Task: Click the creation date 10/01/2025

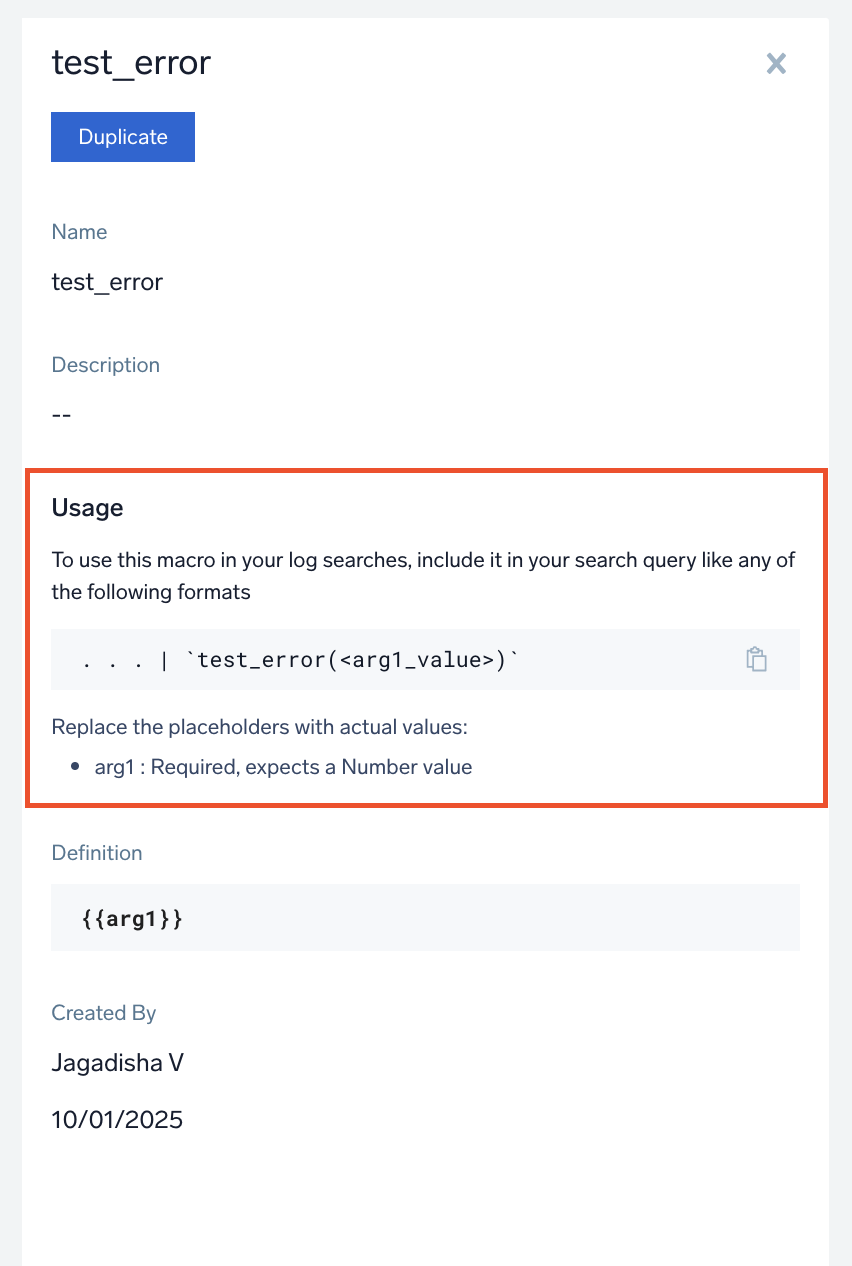Action: (x=117, y=1119)
